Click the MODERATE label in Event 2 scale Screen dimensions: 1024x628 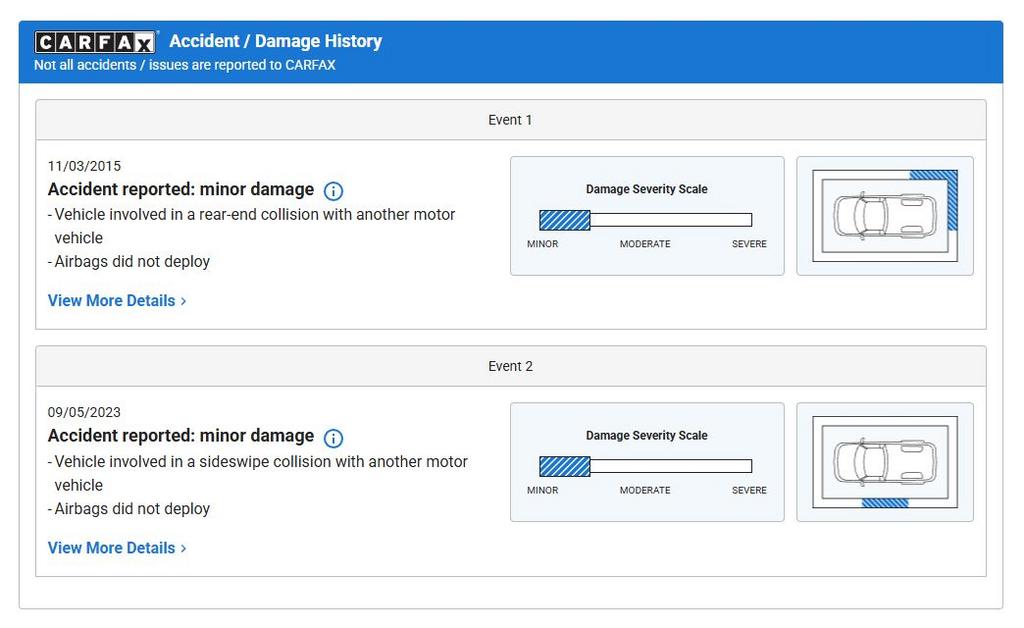pyautogui.click(x=645, y=490)
